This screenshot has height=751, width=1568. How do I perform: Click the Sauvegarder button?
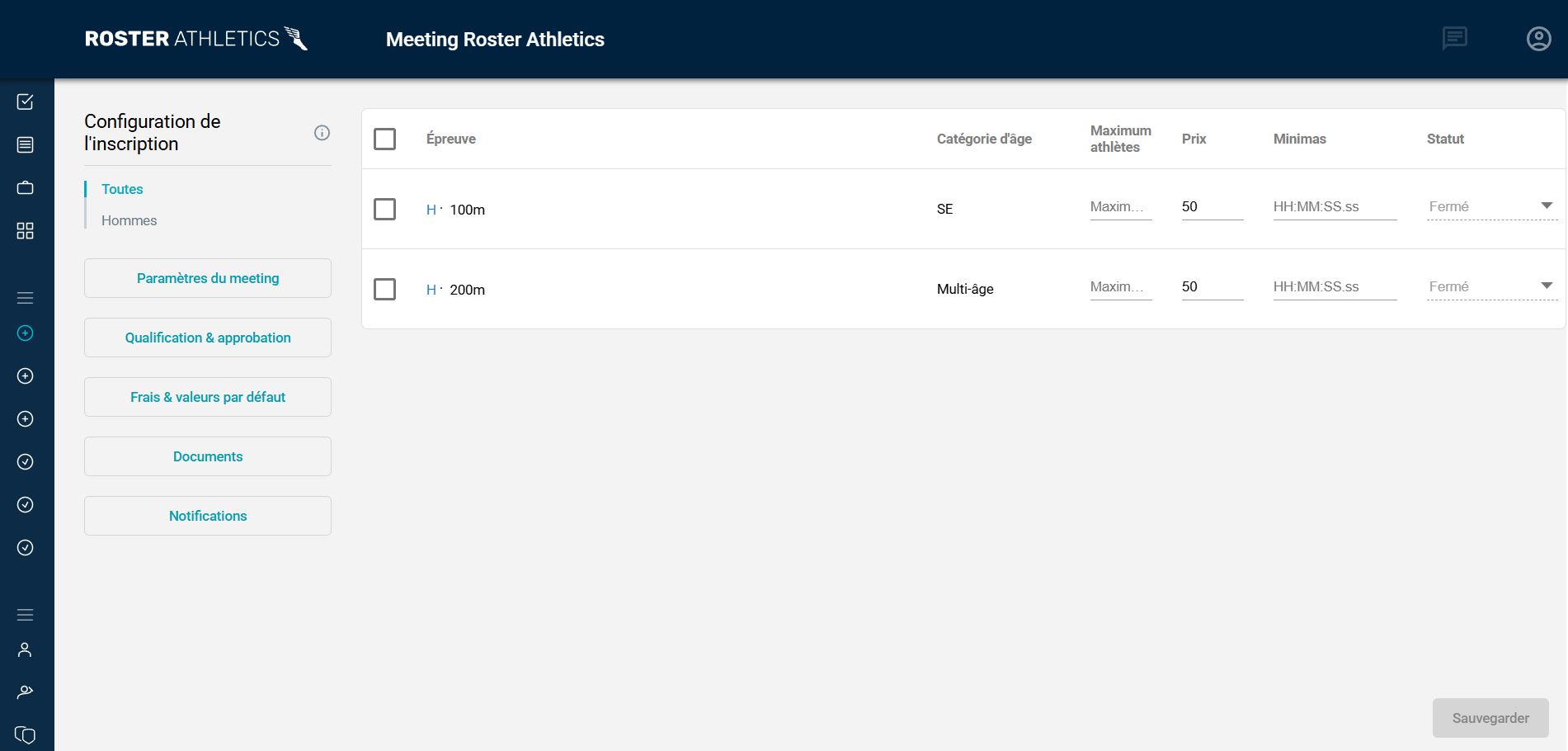(1490, 718)
